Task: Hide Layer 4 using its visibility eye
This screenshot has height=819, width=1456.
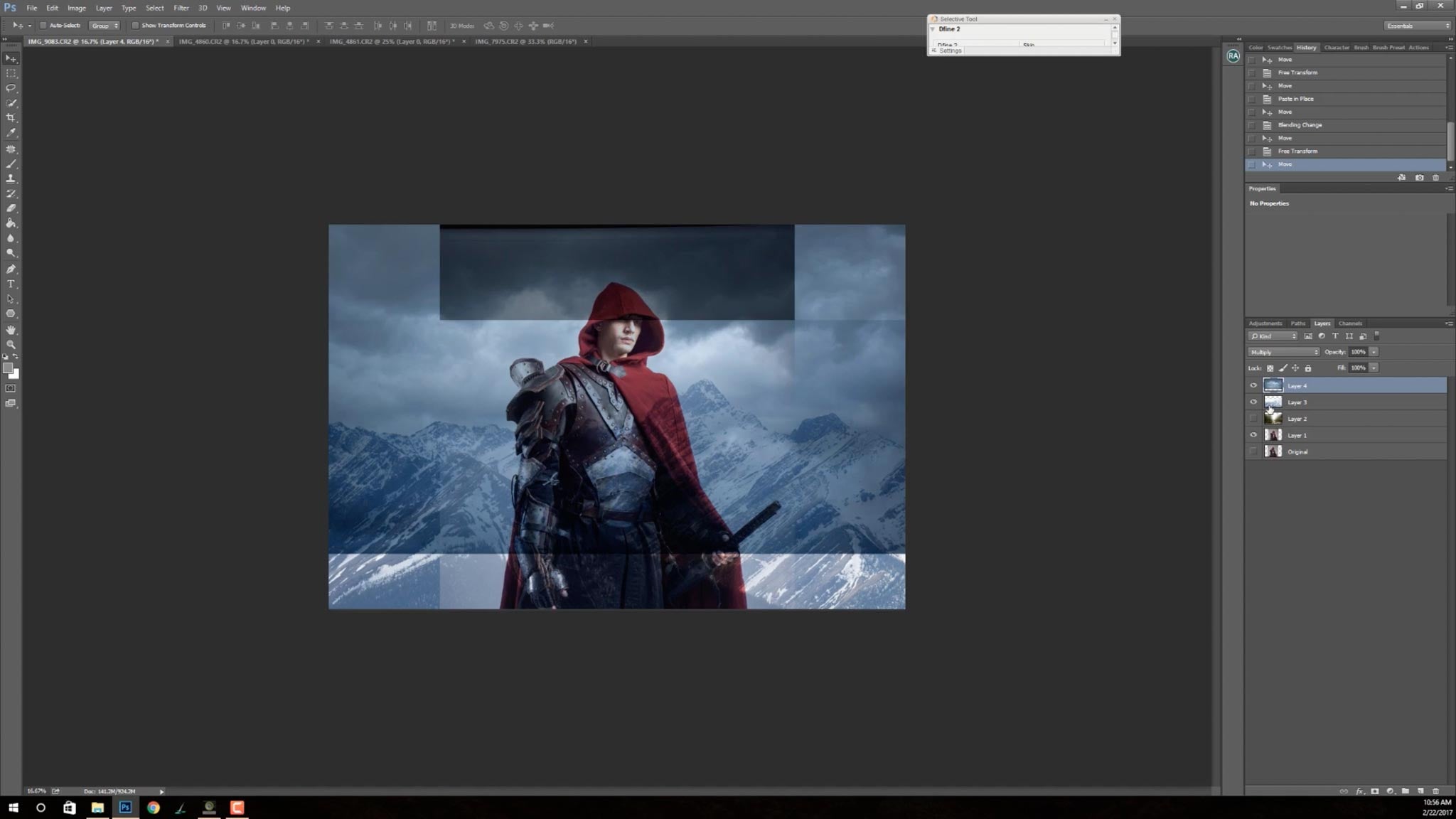Action: (1253, 385)
